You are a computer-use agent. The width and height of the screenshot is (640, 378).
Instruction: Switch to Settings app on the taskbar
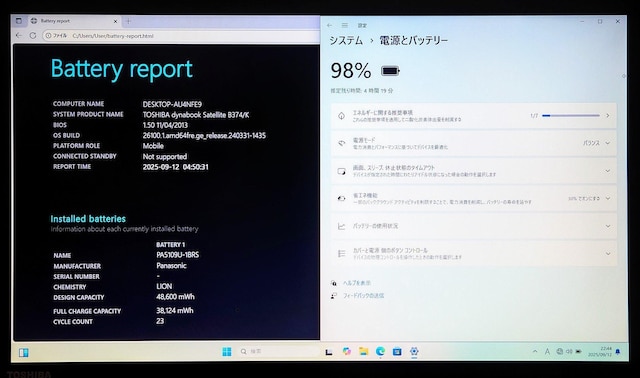(x=414, y=351)
